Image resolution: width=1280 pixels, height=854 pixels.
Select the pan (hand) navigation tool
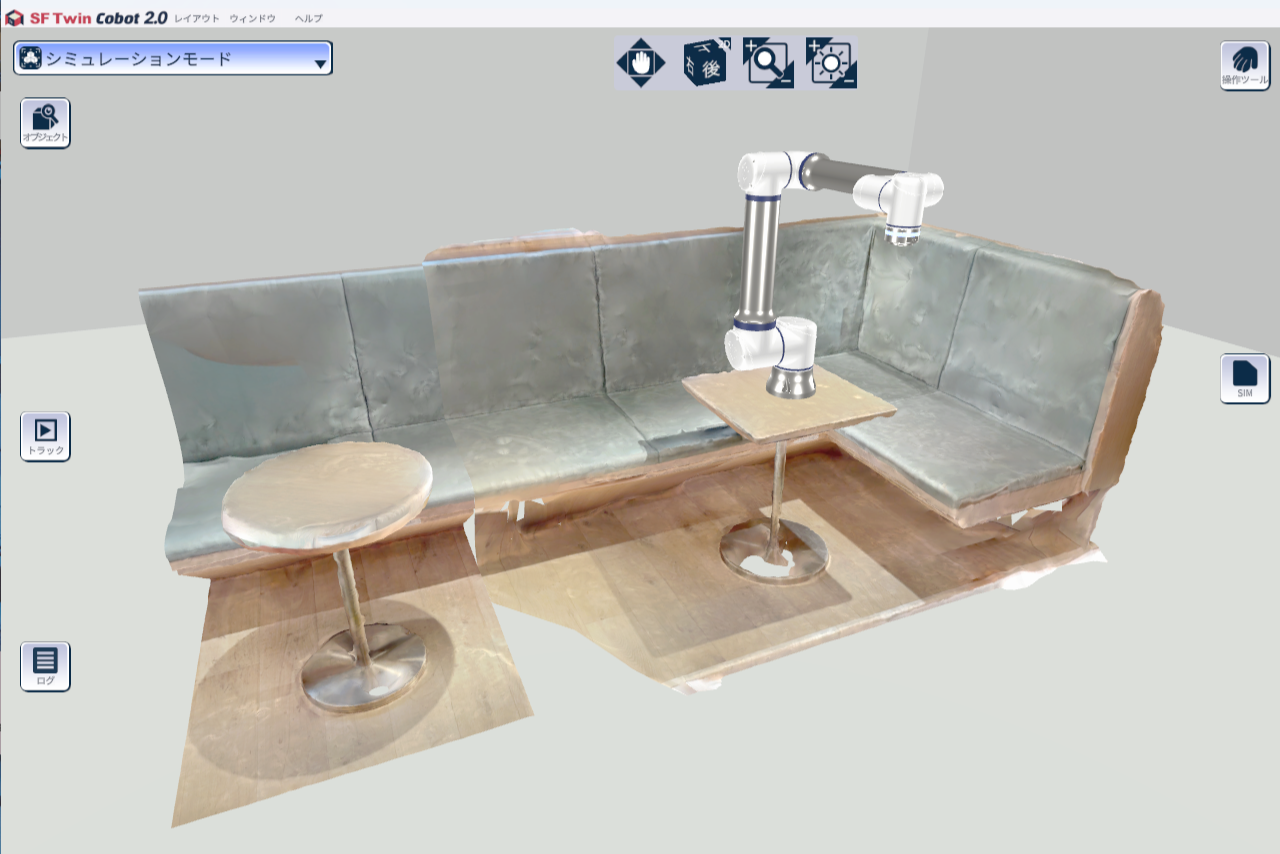(640, 62)
